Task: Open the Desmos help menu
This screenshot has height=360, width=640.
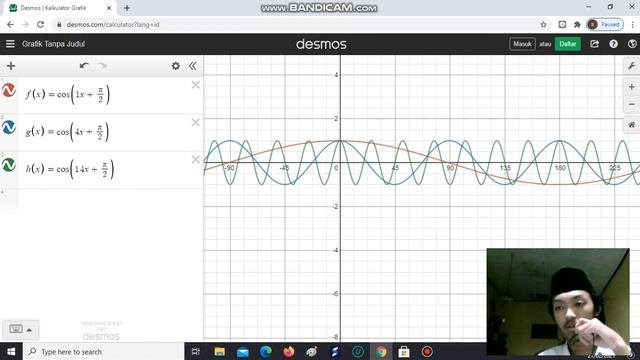Action: click(613, 44)
